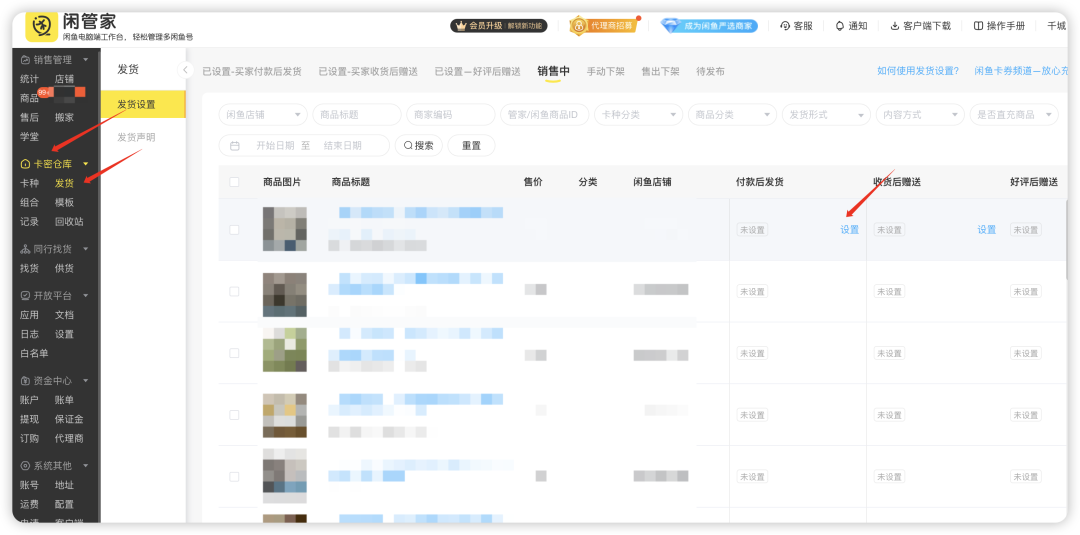
Task: Open 如何使用发货设置? help link
Action: (917, 71)
